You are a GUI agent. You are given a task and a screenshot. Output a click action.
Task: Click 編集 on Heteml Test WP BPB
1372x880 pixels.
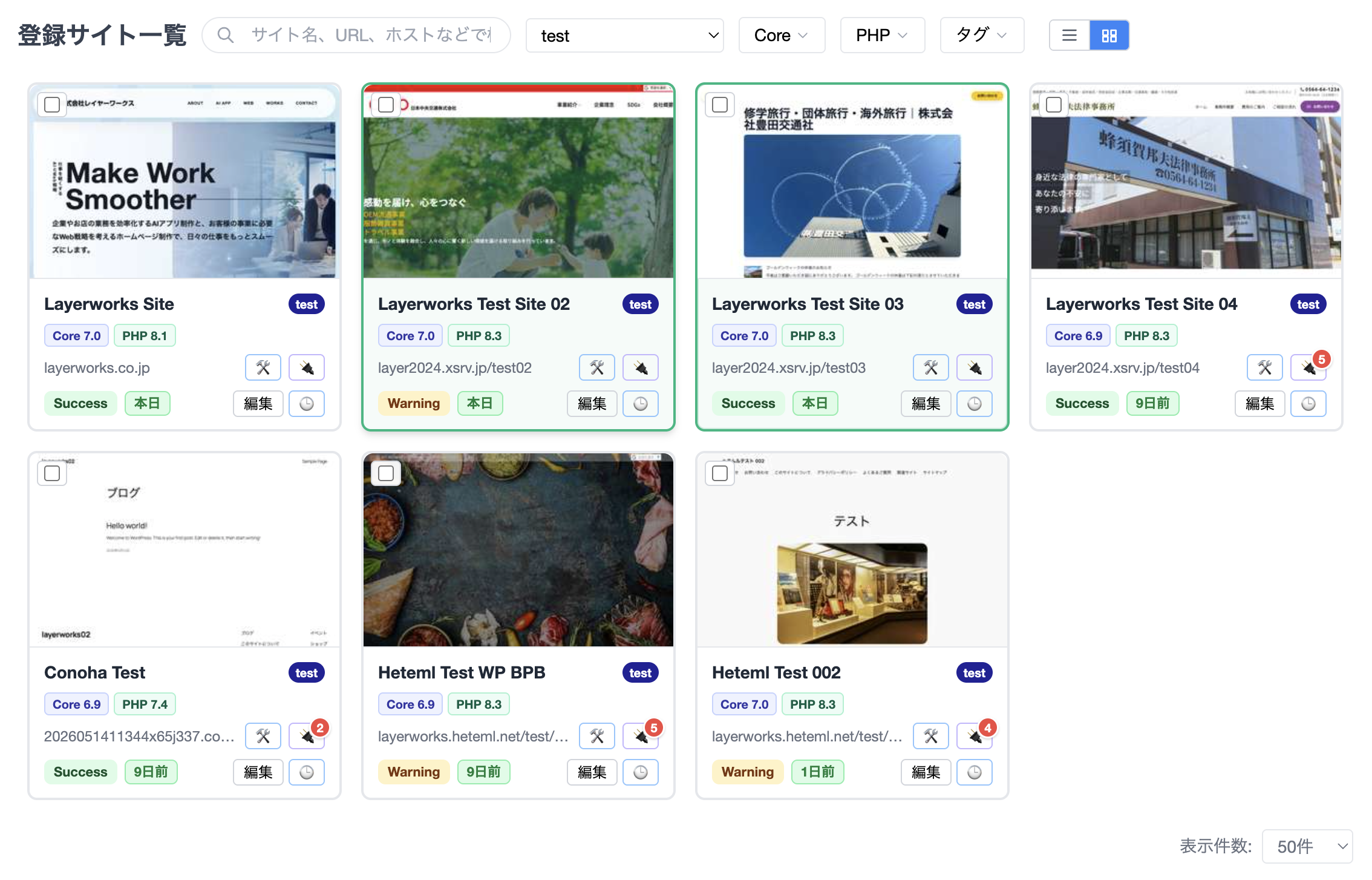tap(592, 772)
